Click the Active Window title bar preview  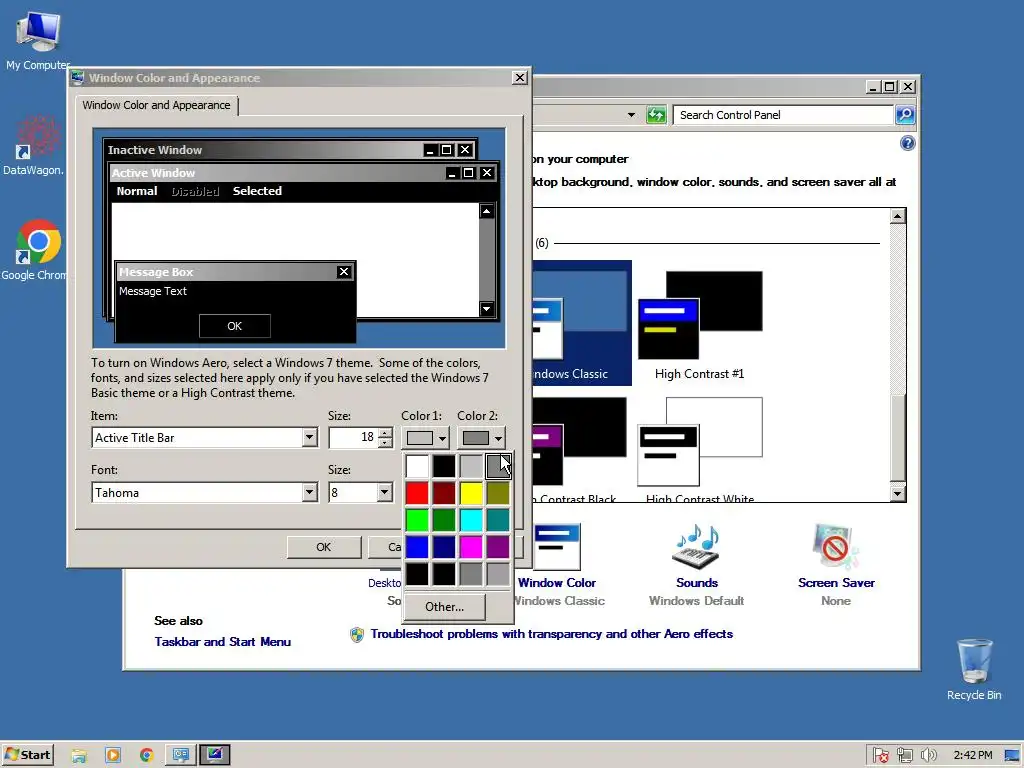coord(304,173)
